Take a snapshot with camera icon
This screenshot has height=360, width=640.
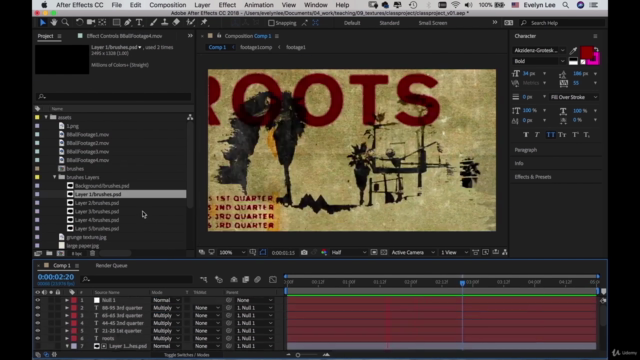click(304, 253)
